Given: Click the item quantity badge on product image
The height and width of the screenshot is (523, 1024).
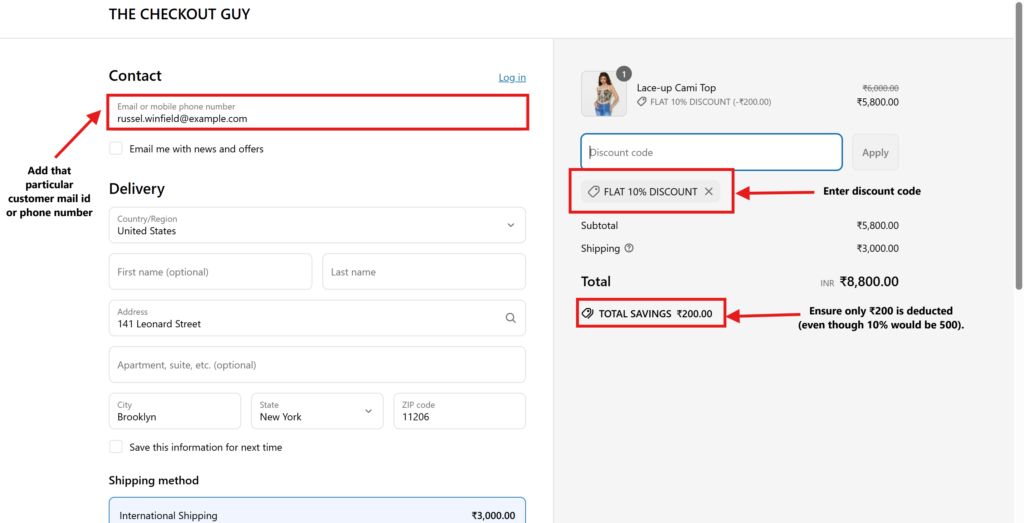Looking at the screenshot, I should pyautogui.click(x=624, y=73).
